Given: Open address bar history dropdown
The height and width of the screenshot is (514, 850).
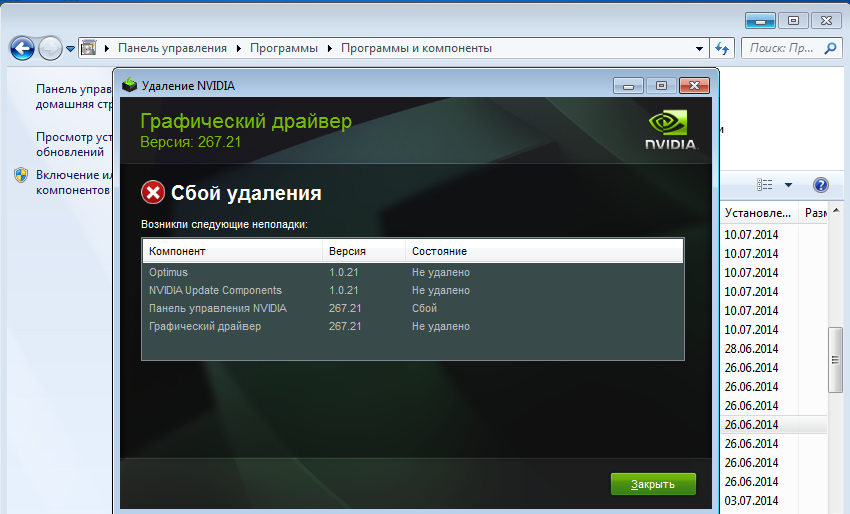Looking at the screenshot, I should tap(699, 49).
